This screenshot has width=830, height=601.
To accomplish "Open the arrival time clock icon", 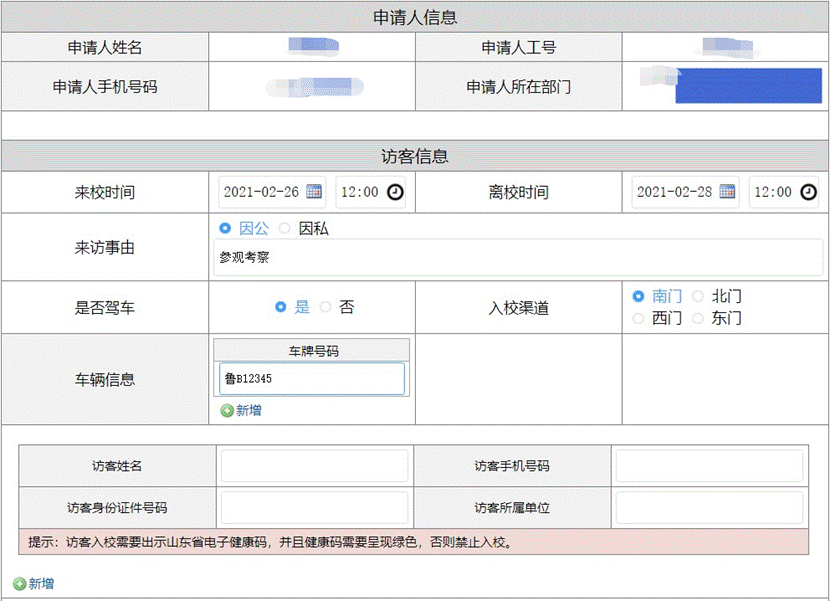I will (x=395, y=192).
